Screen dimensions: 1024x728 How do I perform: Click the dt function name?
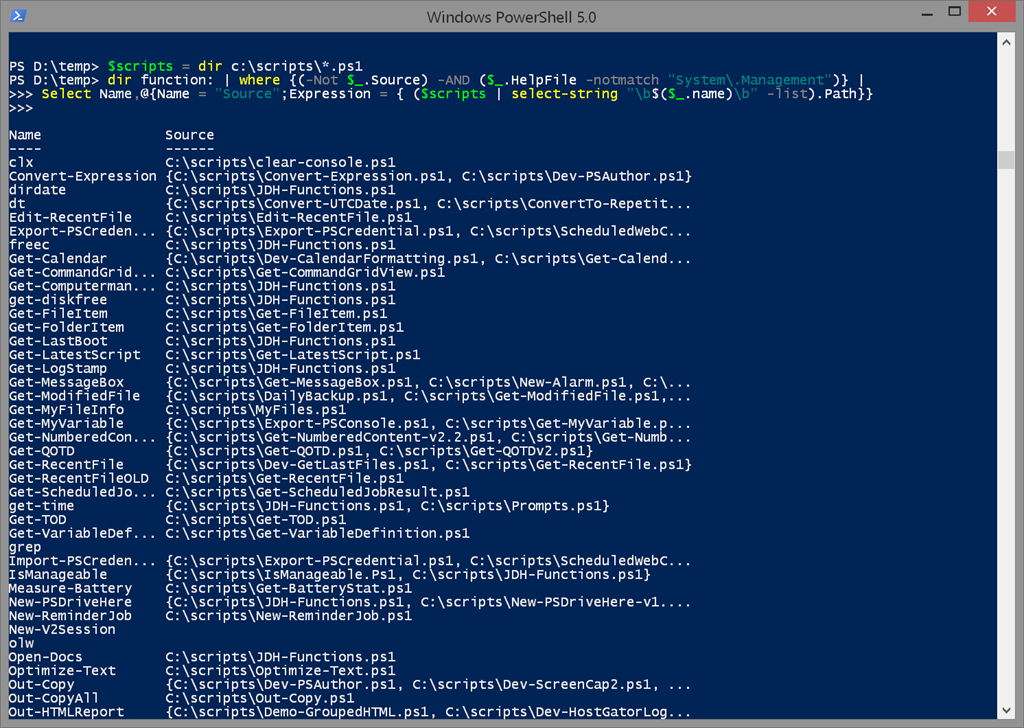point(17,204)
